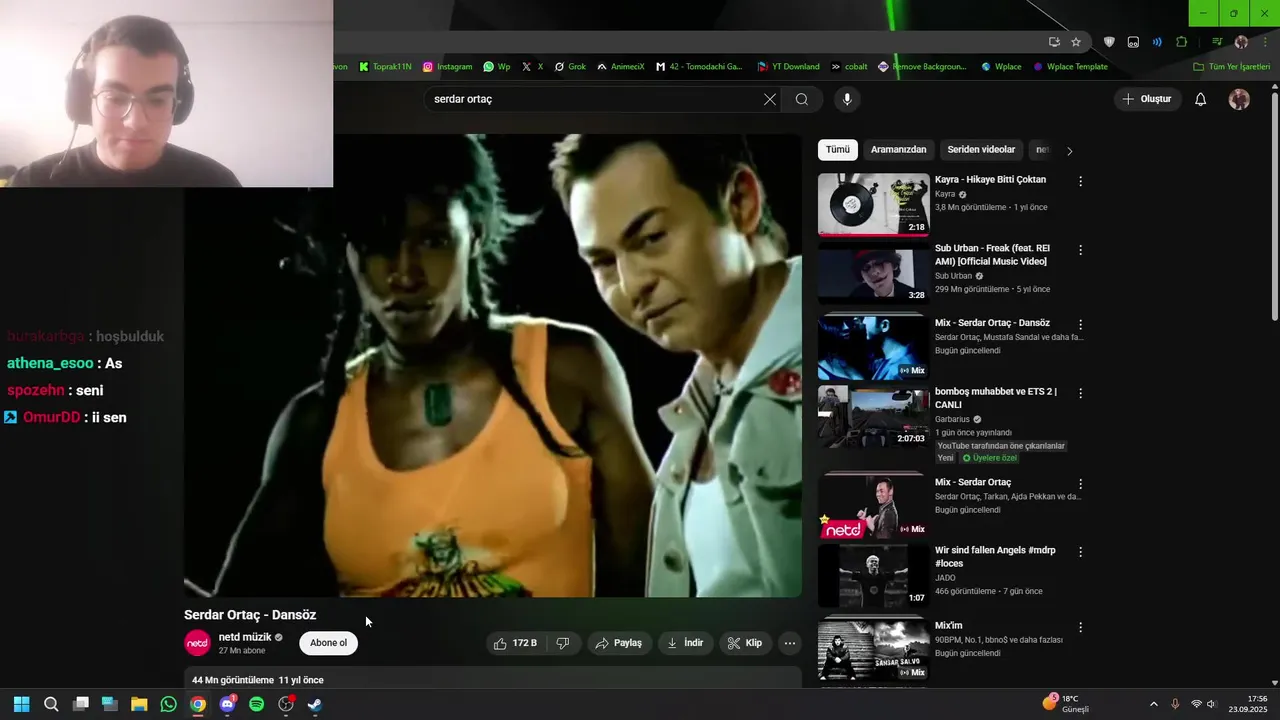Start voice search with microphone icon
The image size is (1280, 720).
tap(847, 99)
